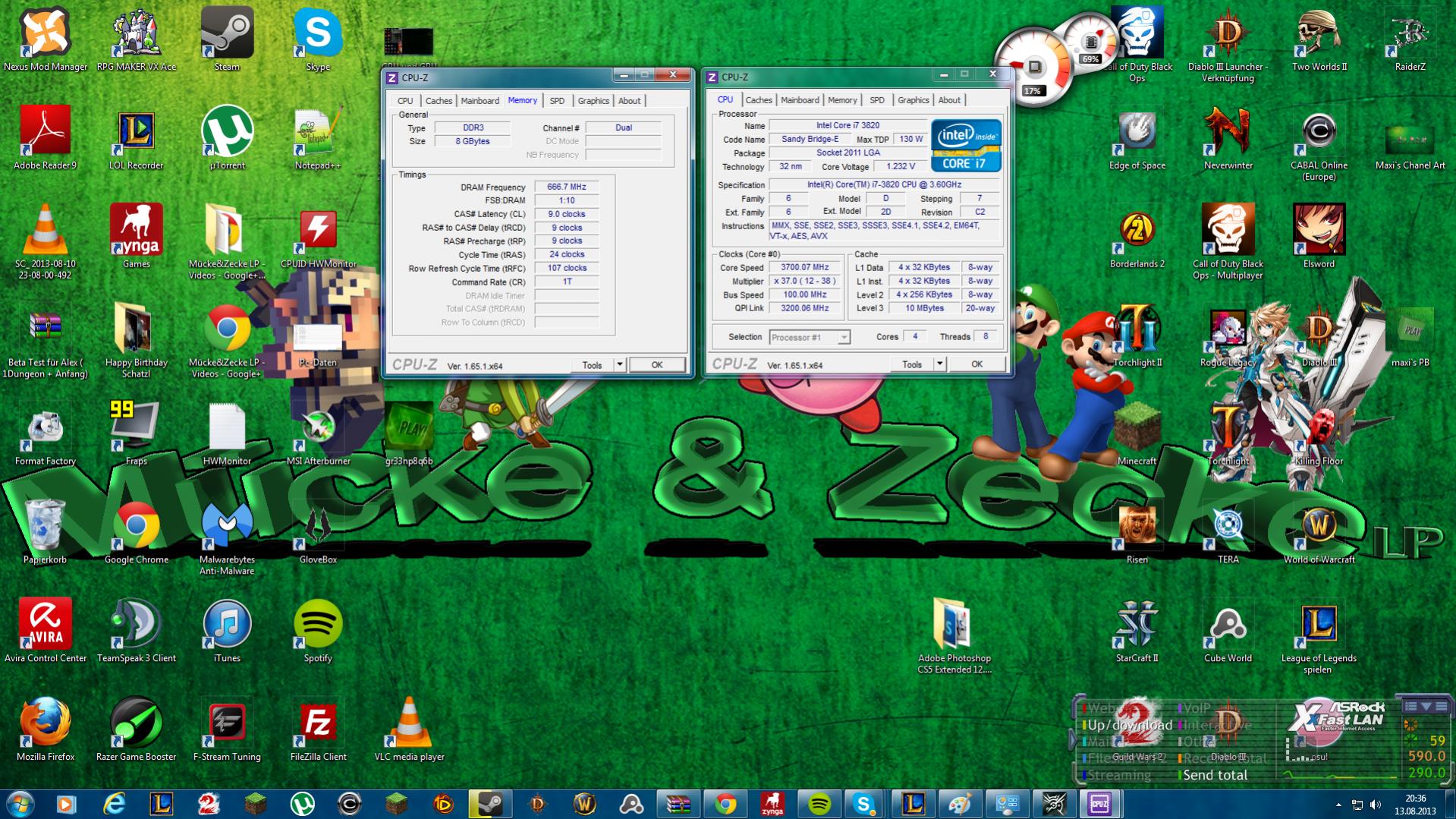Open the Steam desktop shortcut
Image resolution: width=1456 pixels, height=819 pixels.
(x=227, y=39)
